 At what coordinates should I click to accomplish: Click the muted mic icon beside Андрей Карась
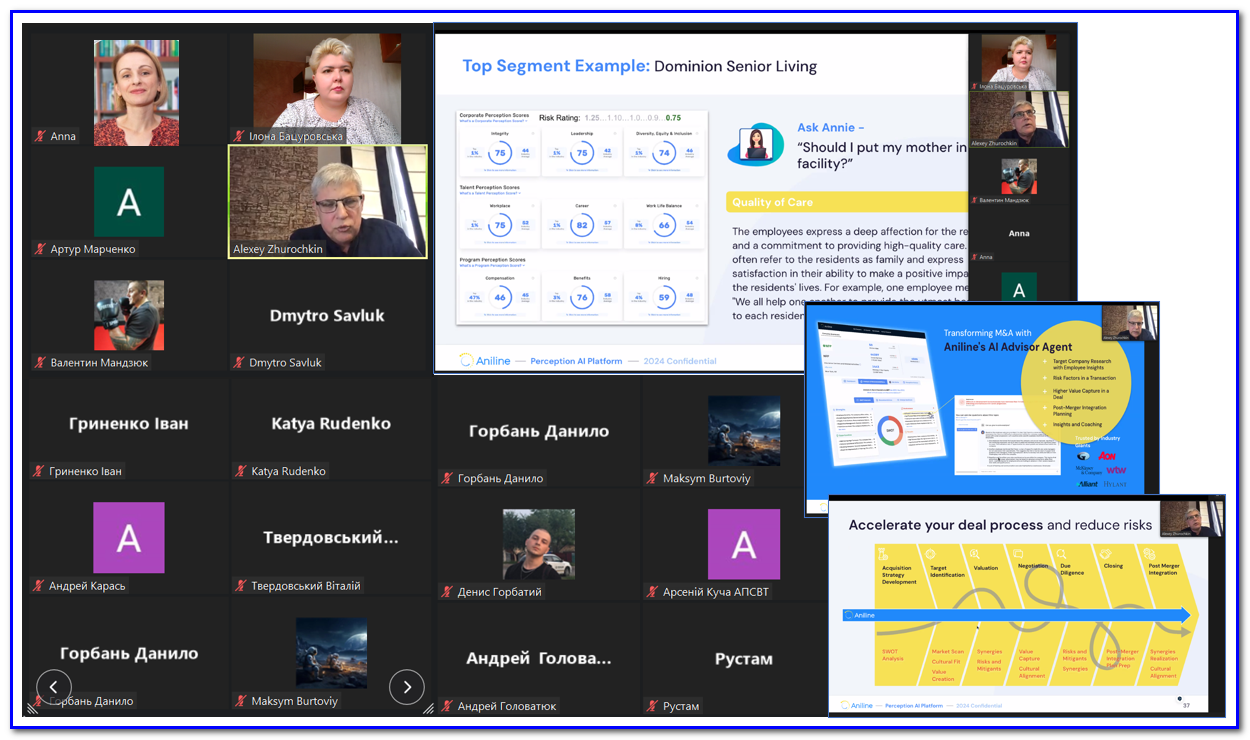point(40,585)
